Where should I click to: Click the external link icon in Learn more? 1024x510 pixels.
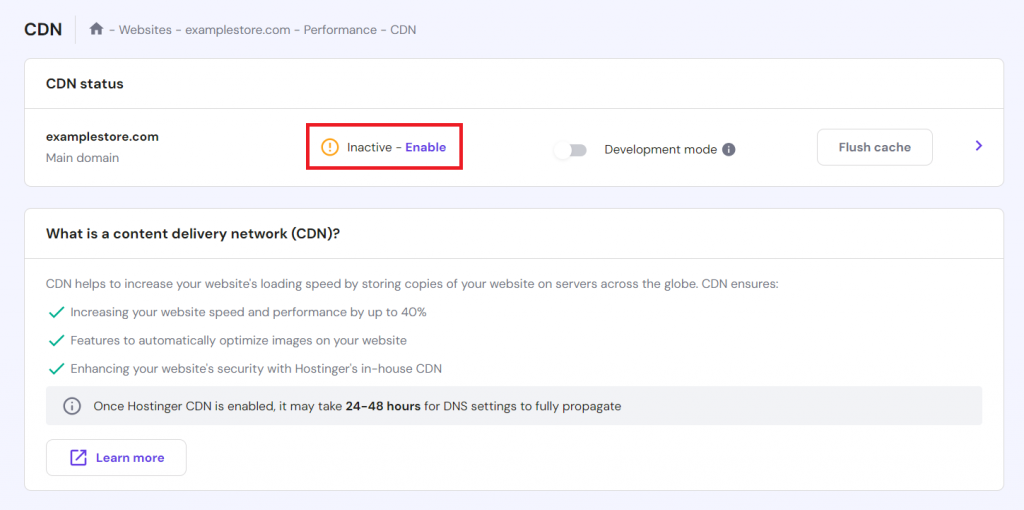tap(78, 457)
